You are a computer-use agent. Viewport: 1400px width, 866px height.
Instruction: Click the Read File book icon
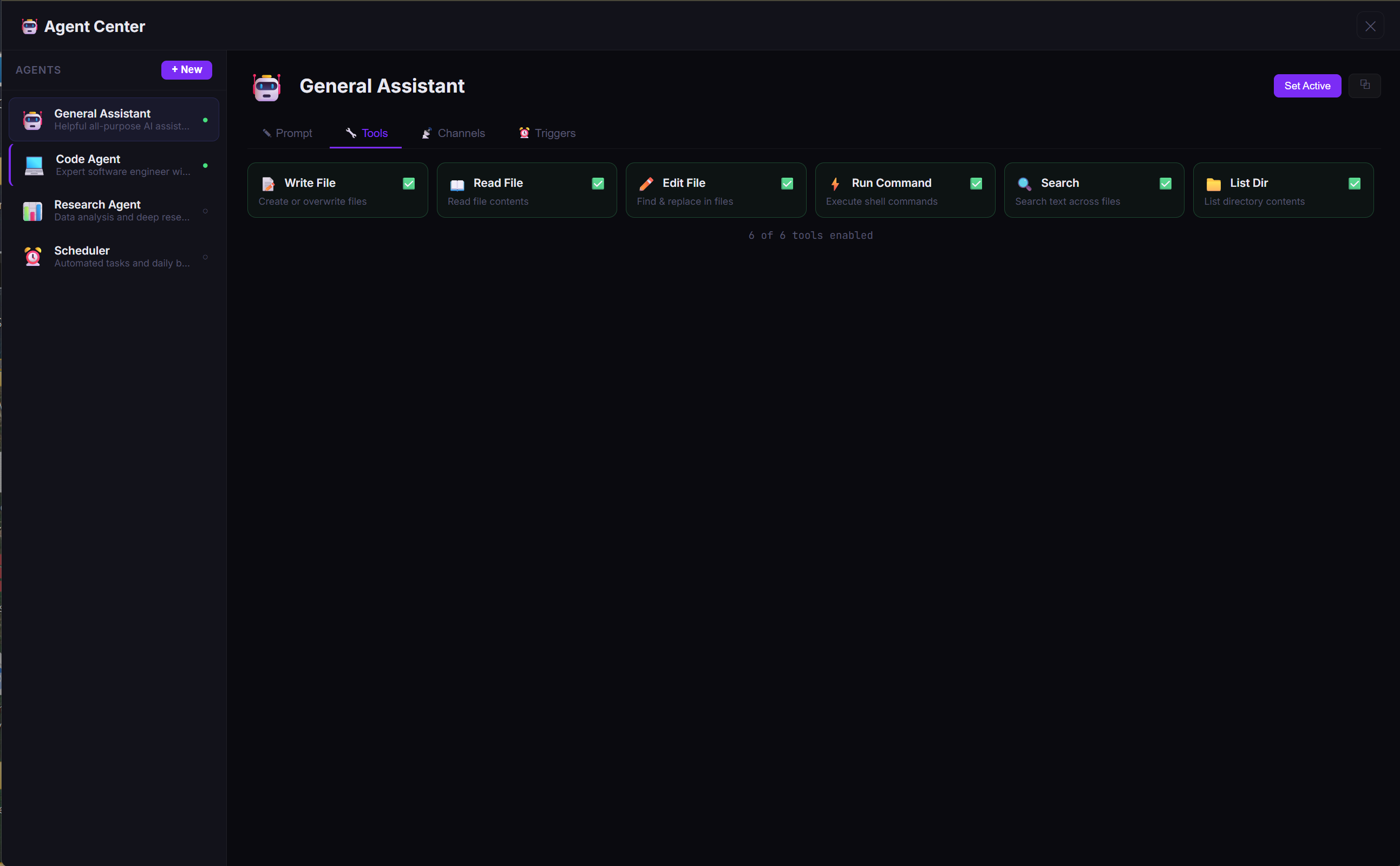457,184
